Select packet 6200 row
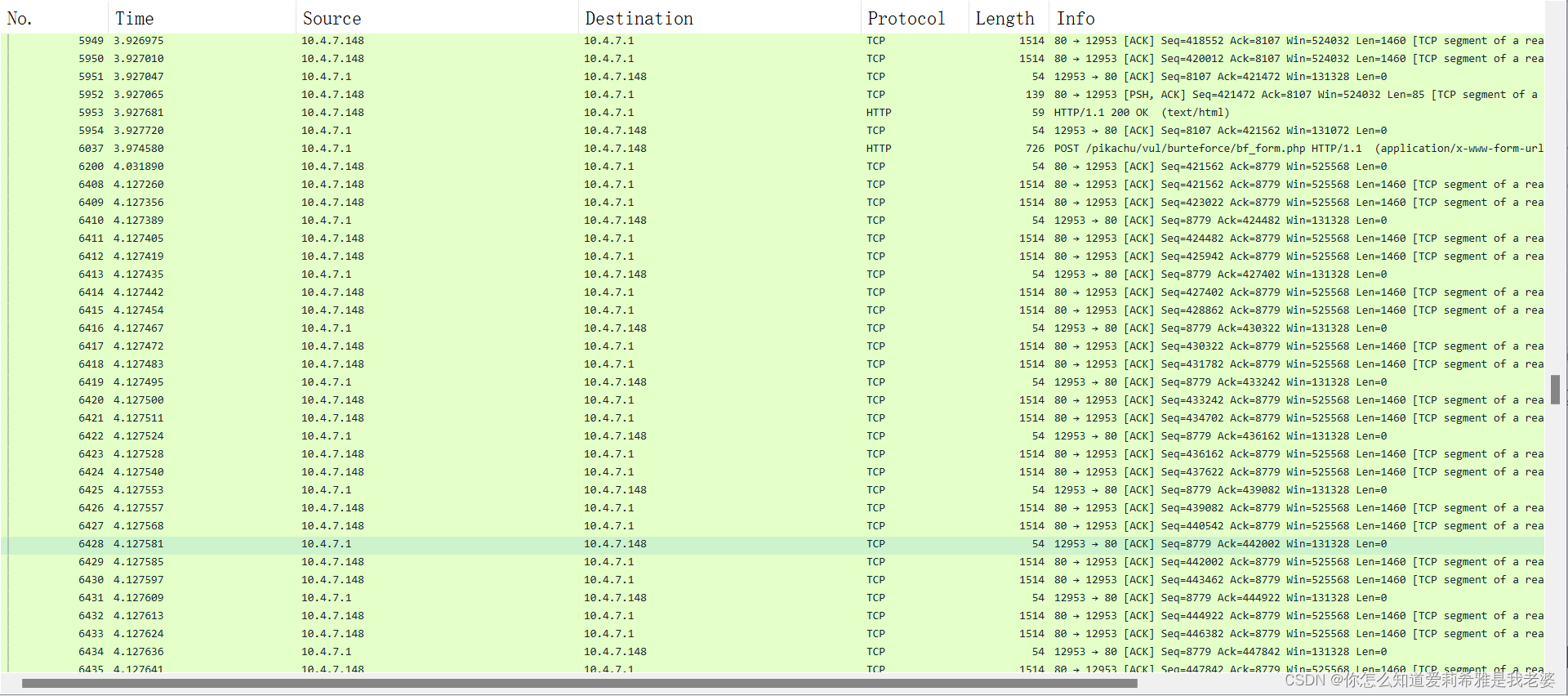Viewport: 1568px width, 696px height. coord(772,167)
